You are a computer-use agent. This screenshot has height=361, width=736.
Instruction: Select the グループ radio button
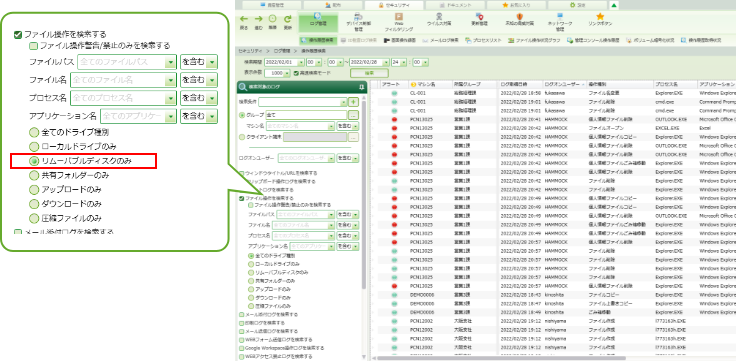coord(242,115)
